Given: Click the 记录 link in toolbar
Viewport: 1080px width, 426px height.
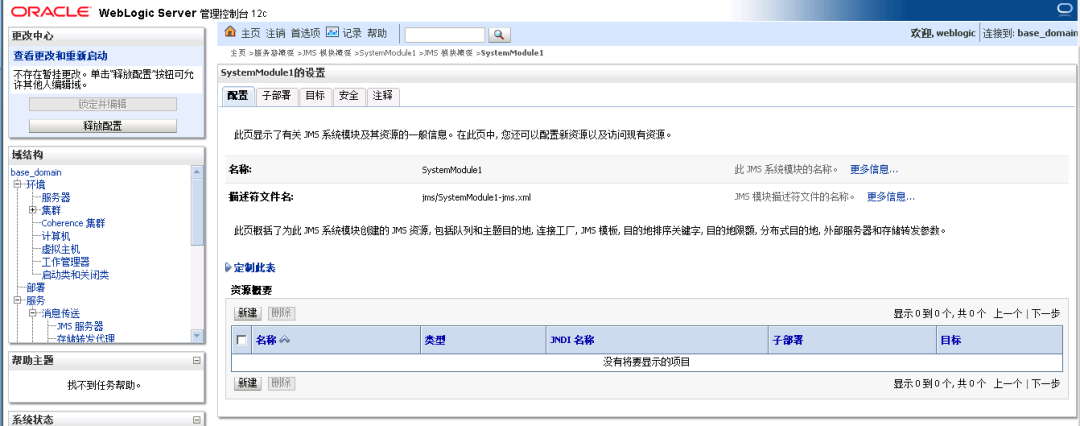Looking at the screenshot, I should tap(352, 33).
